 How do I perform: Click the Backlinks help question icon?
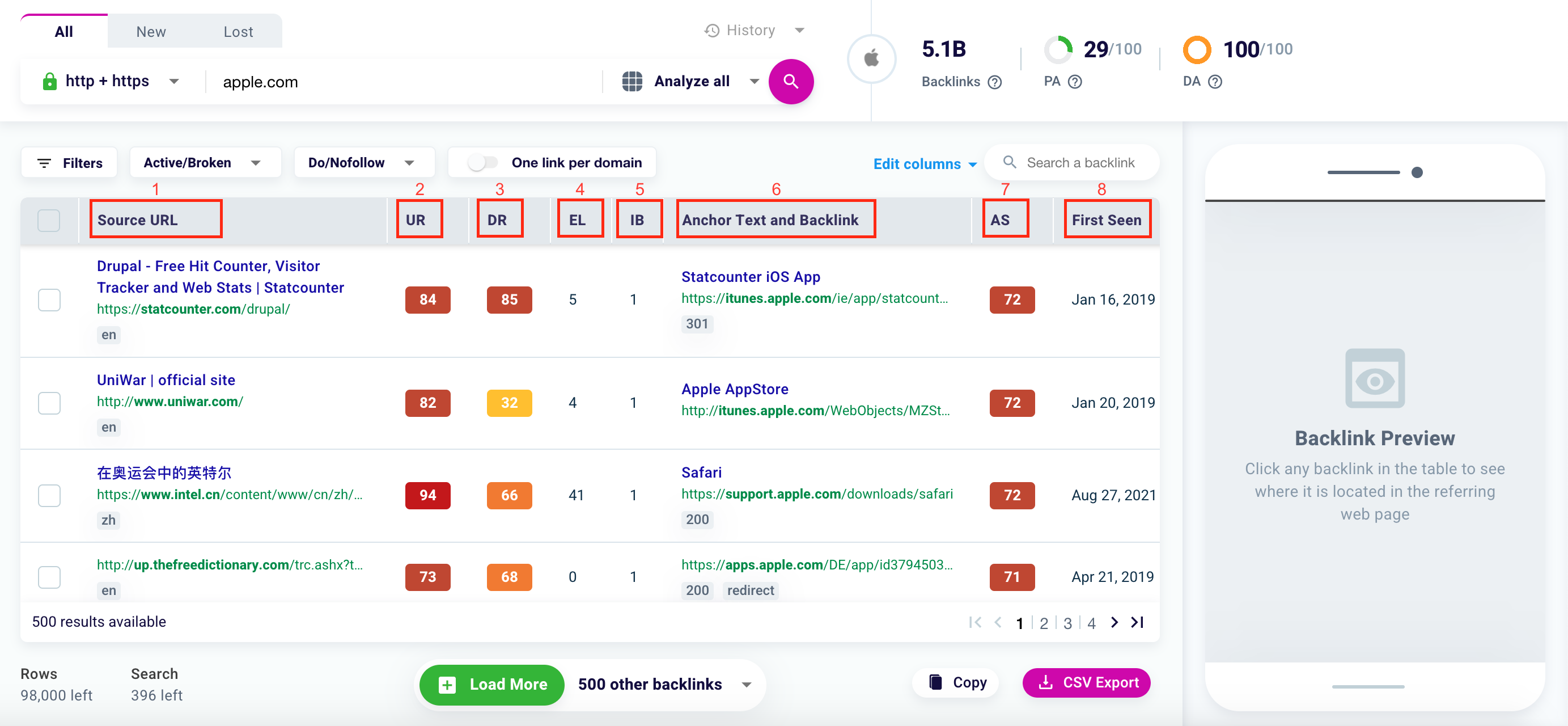(x=995, y=82)
